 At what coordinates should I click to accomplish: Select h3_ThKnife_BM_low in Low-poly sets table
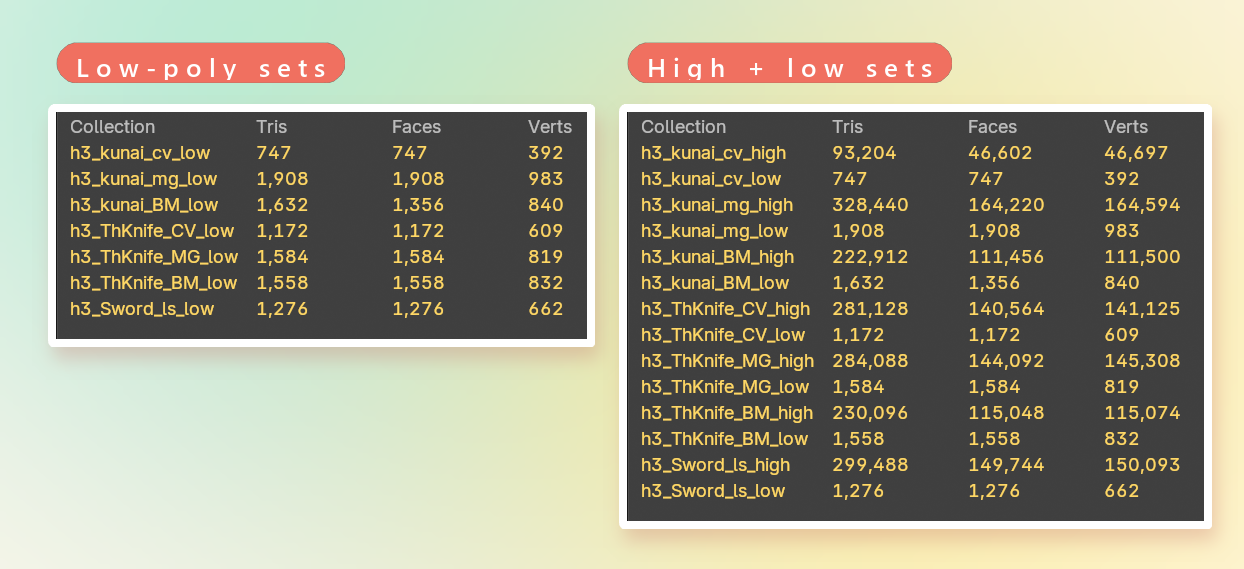point(154,283)
